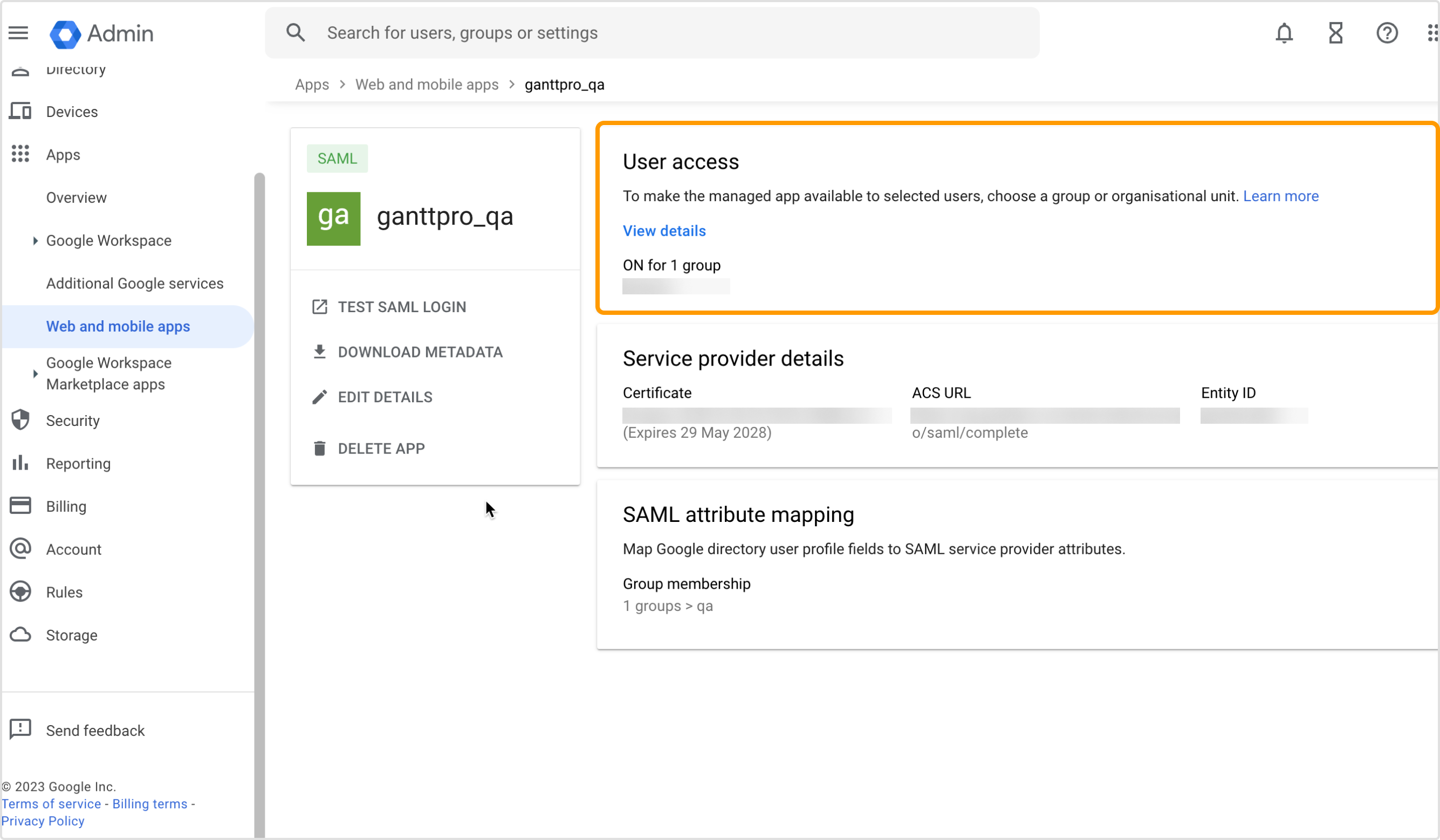Click the Storage cloud icon
The image size is (1440, 840).
click(20, 634)
